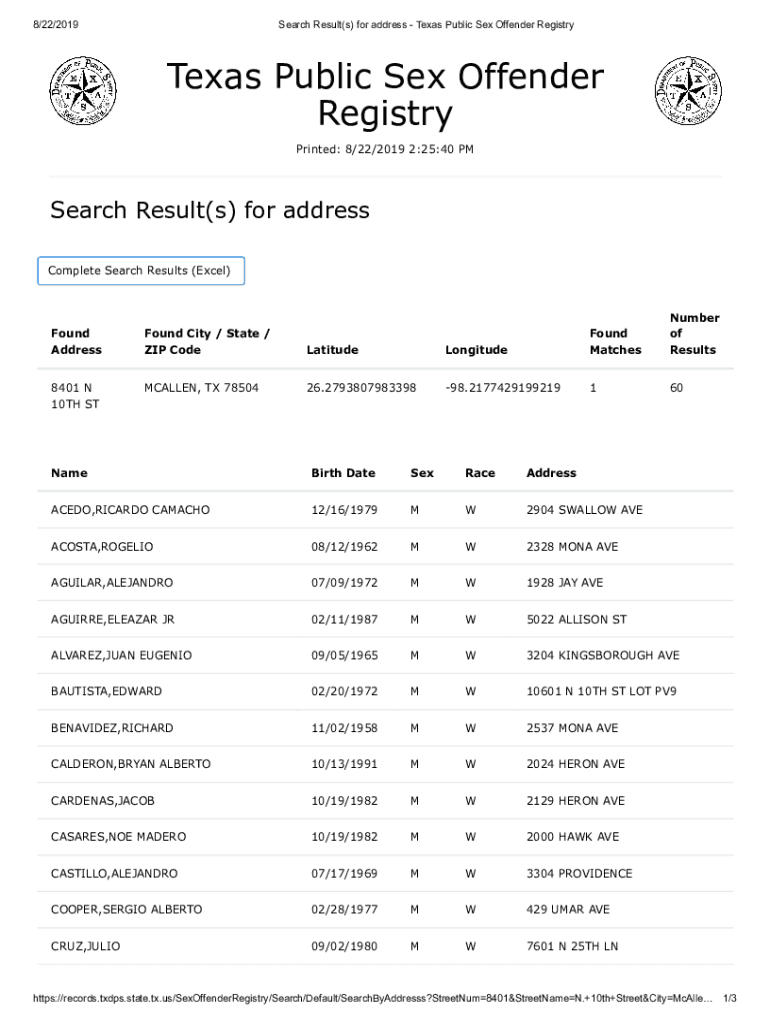
Task: Select the MCALLEN, TX 78504 cell
Action: [201, 387]
